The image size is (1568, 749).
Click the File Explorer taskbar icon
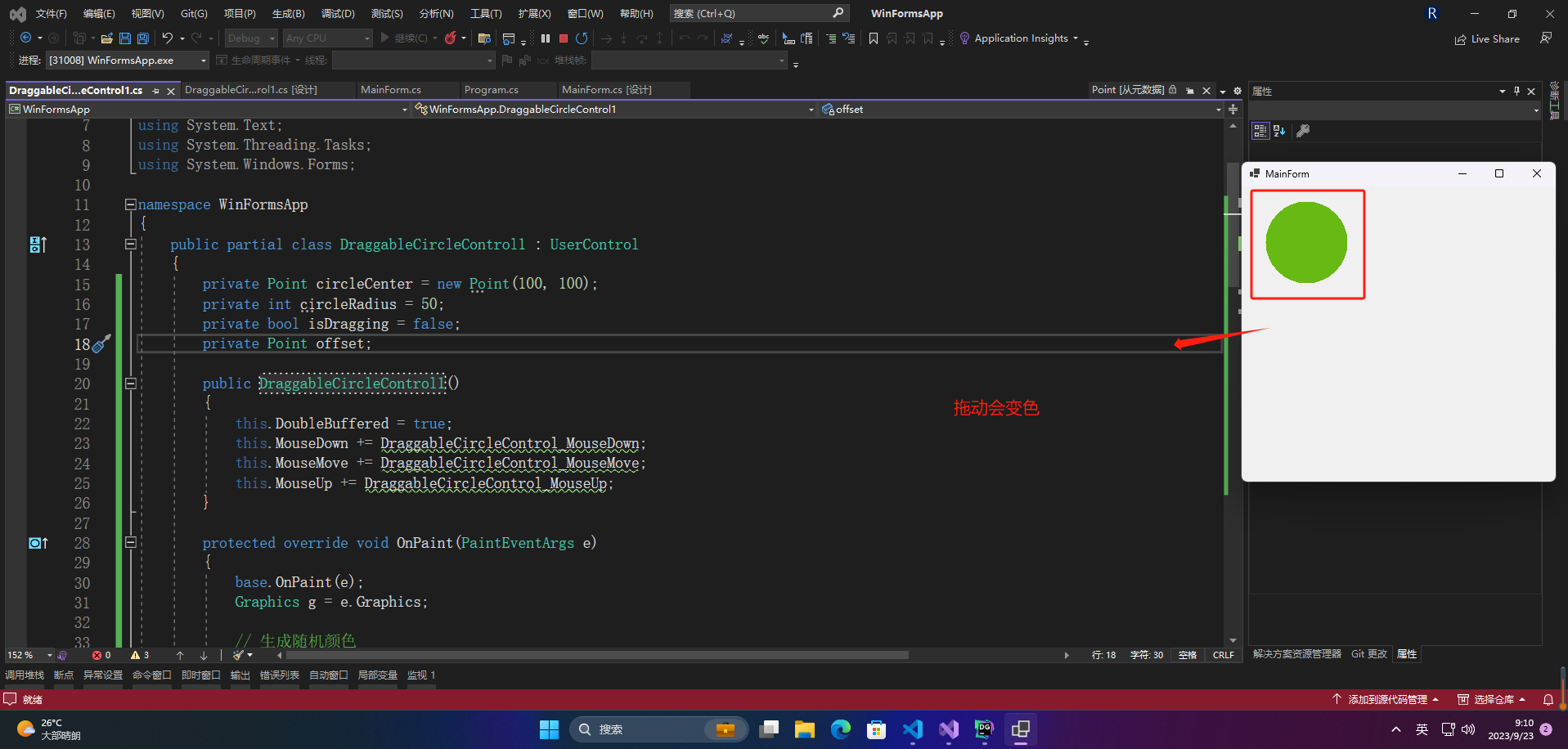(x=805, y=729)
